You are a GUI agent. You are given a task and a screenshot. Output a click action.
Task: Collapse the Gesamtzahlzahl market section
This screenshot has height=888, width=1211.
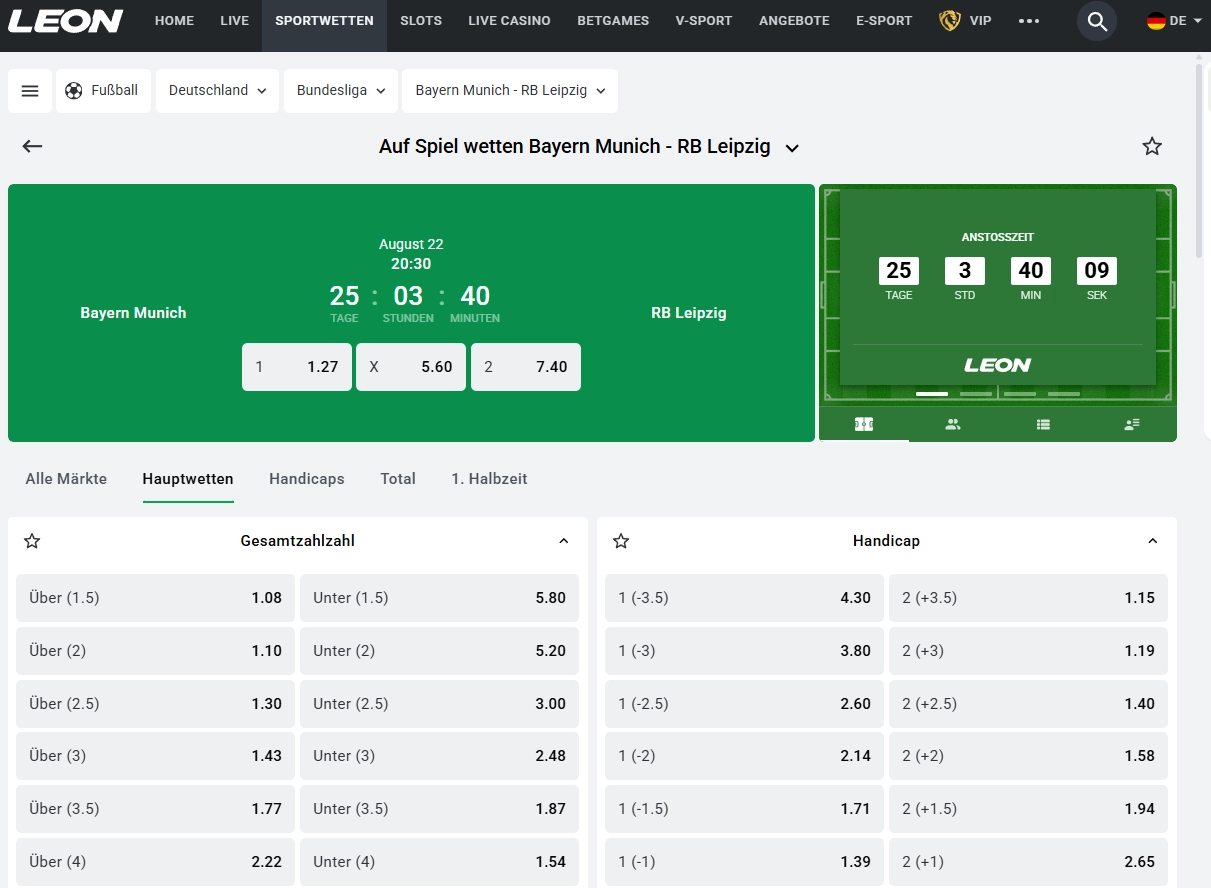click(564, 541)
